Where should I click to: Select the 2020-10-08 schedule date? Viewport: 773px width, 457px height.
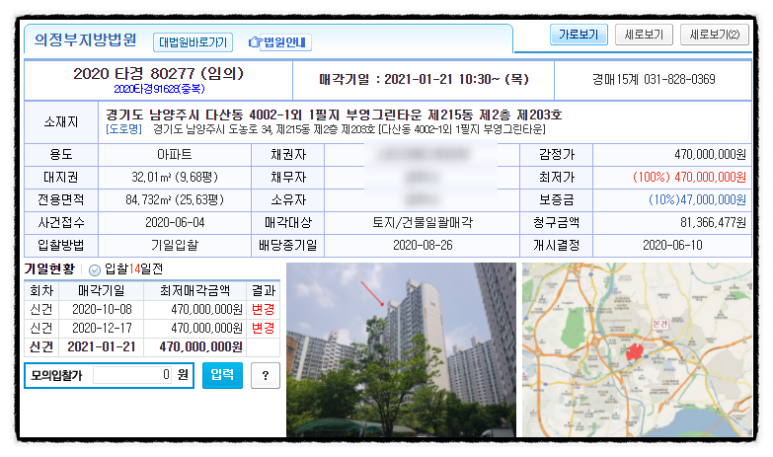102,310
